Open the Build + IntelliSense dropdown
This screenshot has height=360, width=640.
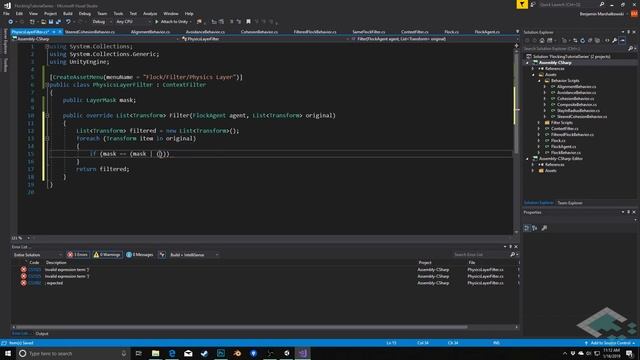click(x=194, y=255)
